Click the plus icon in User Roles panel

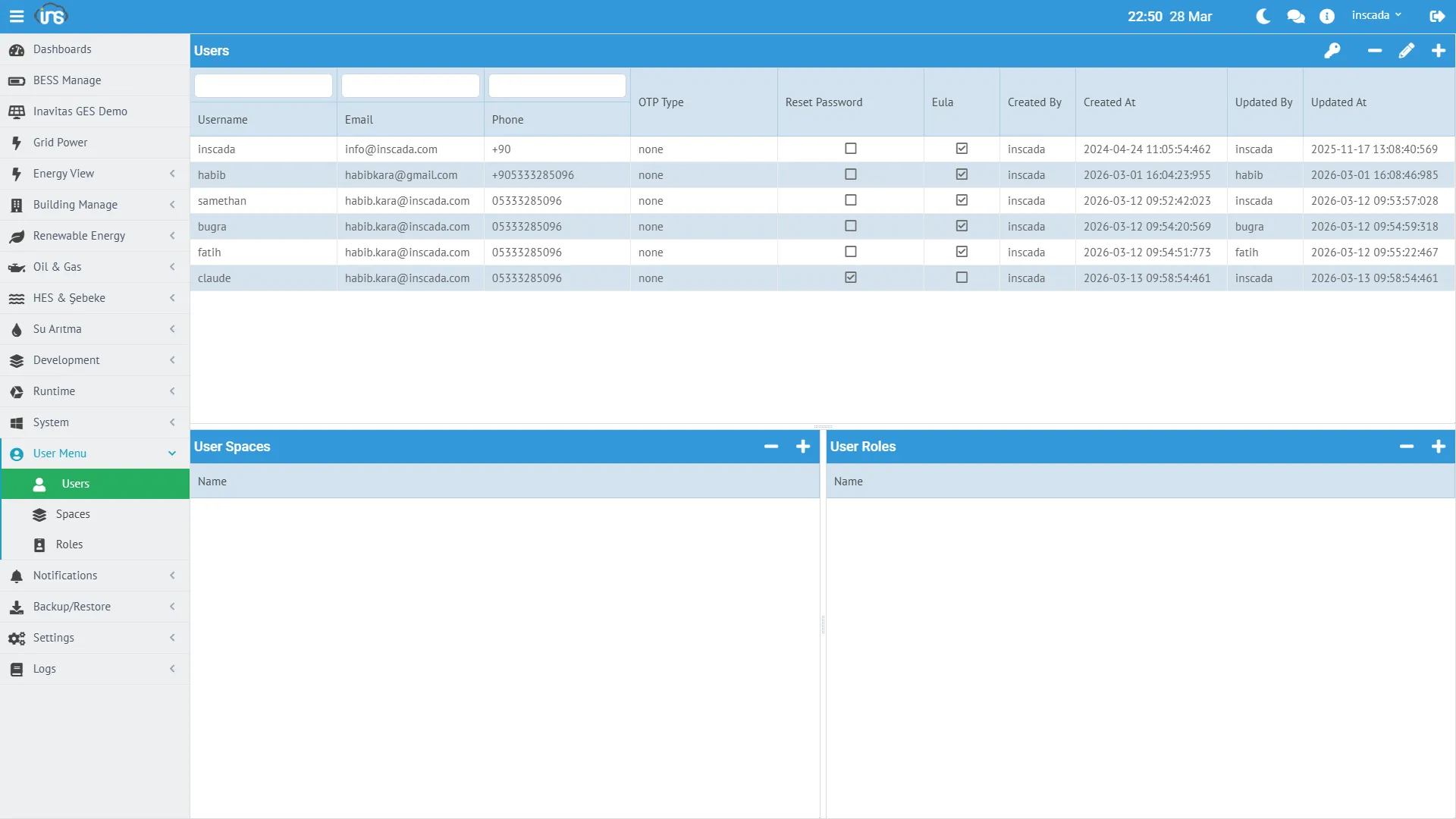[x=1439, y=447]
